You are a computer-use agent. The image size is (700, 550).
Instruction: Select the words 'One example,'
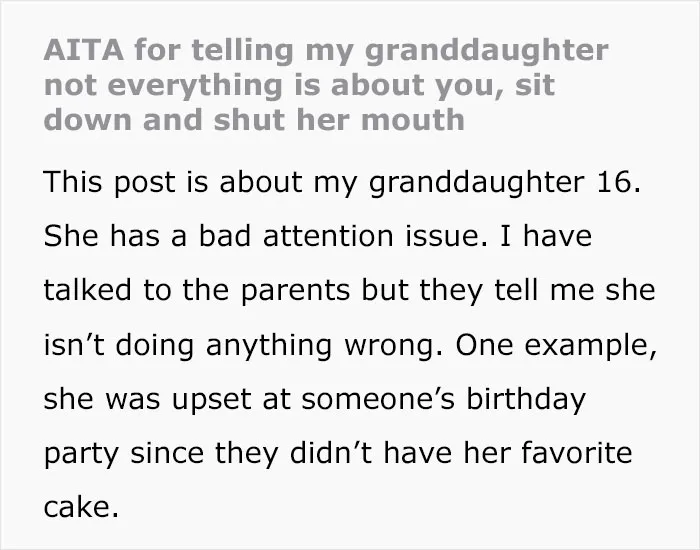click(x=556, y=345)
